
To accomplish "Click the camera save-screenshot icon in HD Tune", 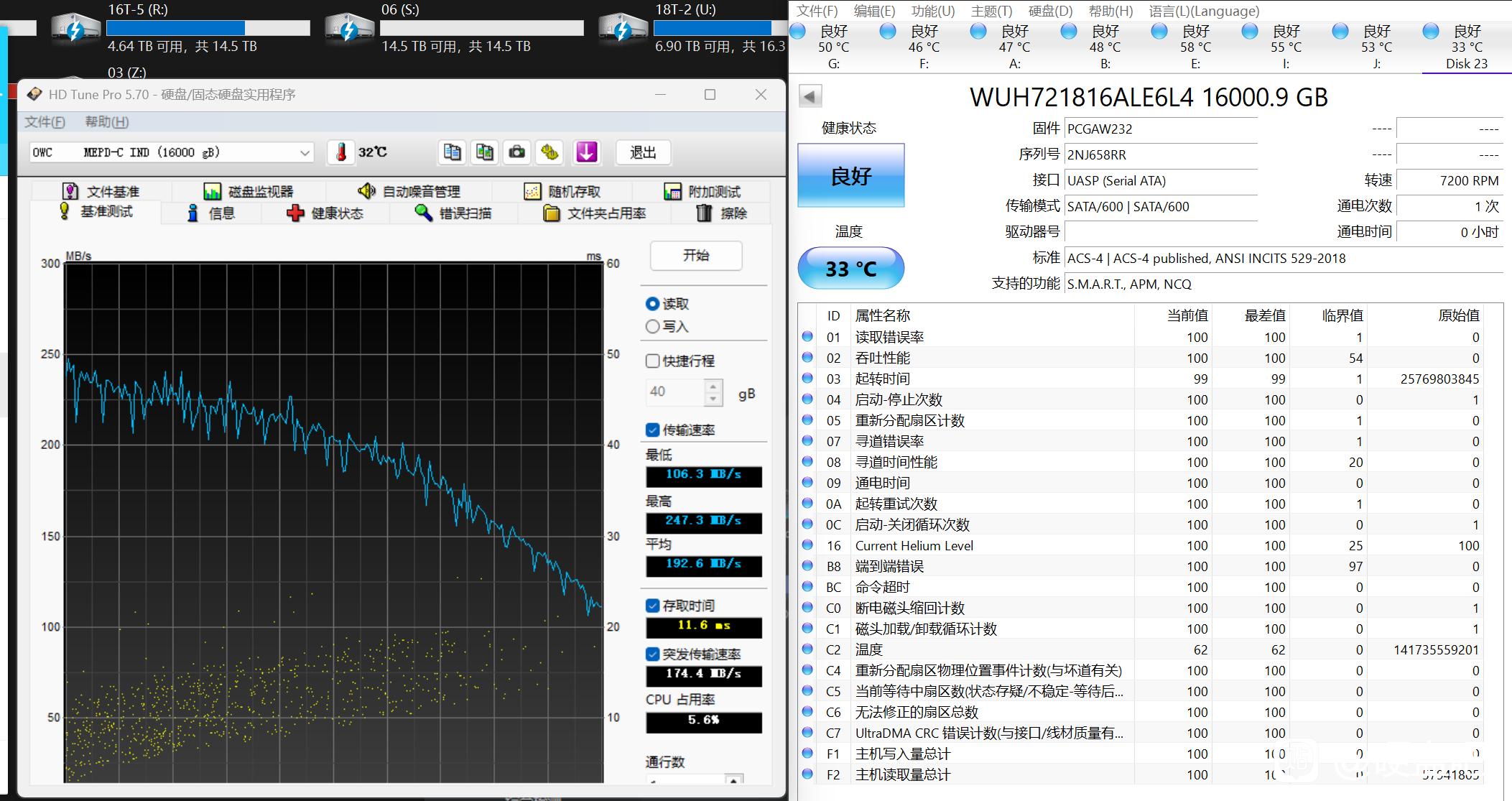I will (516, 152).
